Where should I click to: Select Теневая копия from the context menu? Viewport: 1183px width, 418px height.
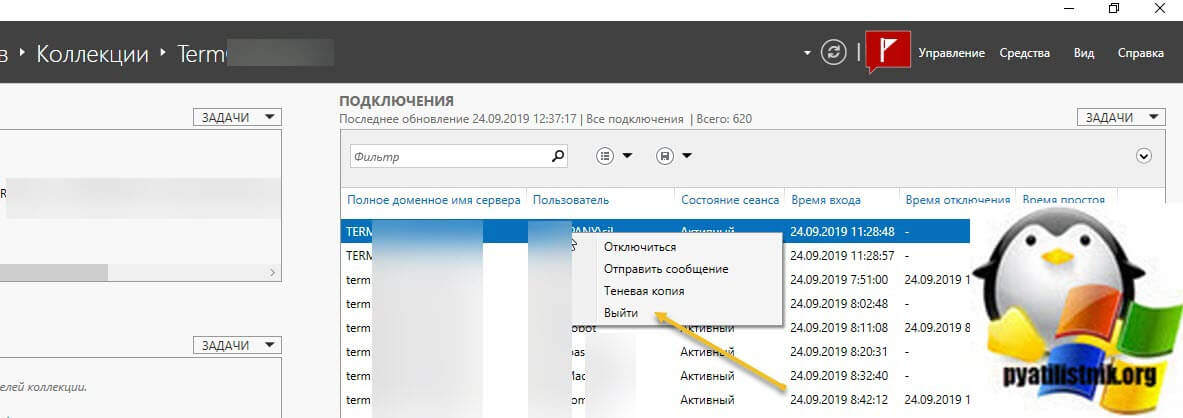click(x=644, y=291)
